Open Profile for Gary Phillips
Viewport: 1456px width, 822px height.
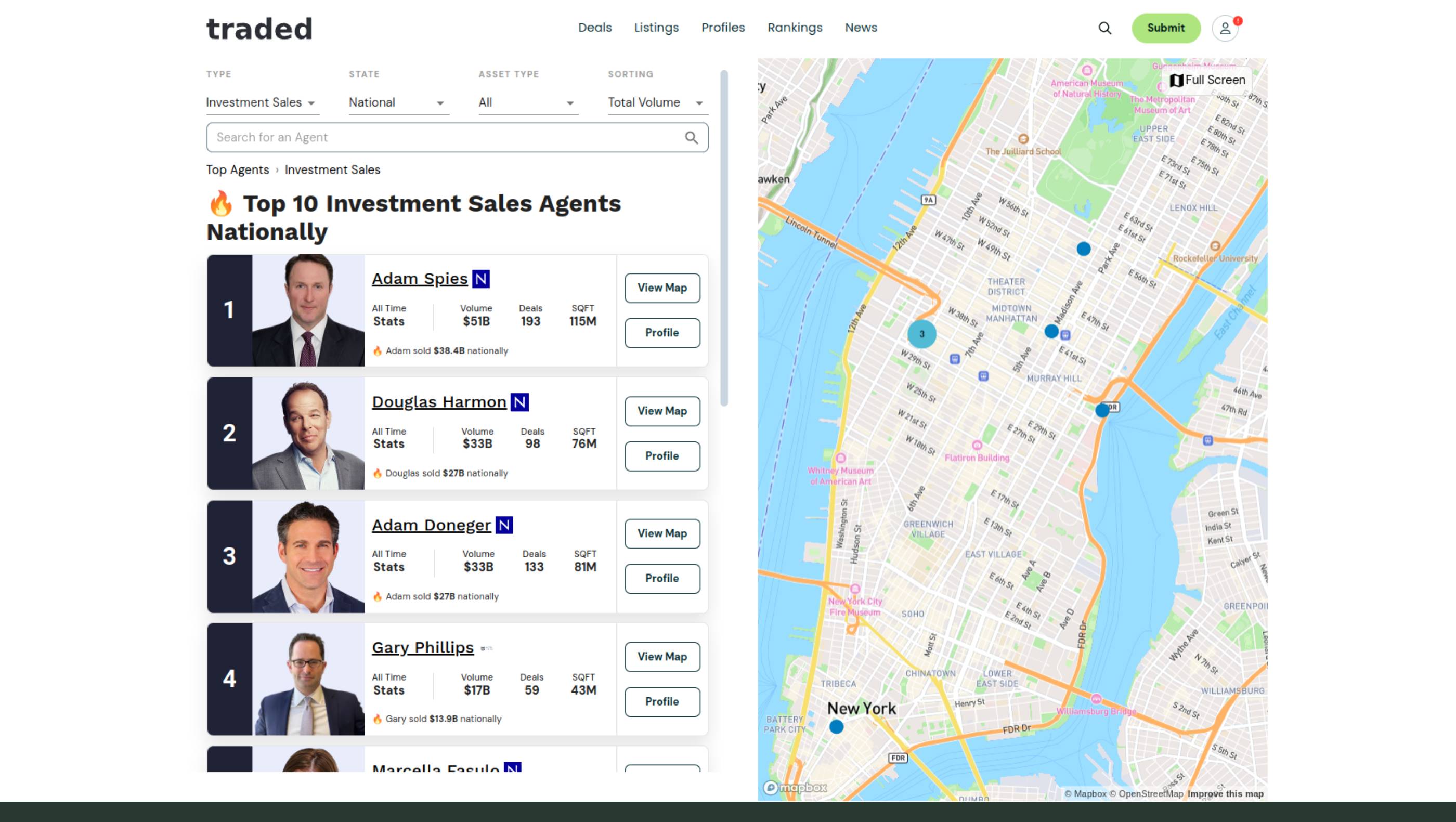click(x=662, y=702)
